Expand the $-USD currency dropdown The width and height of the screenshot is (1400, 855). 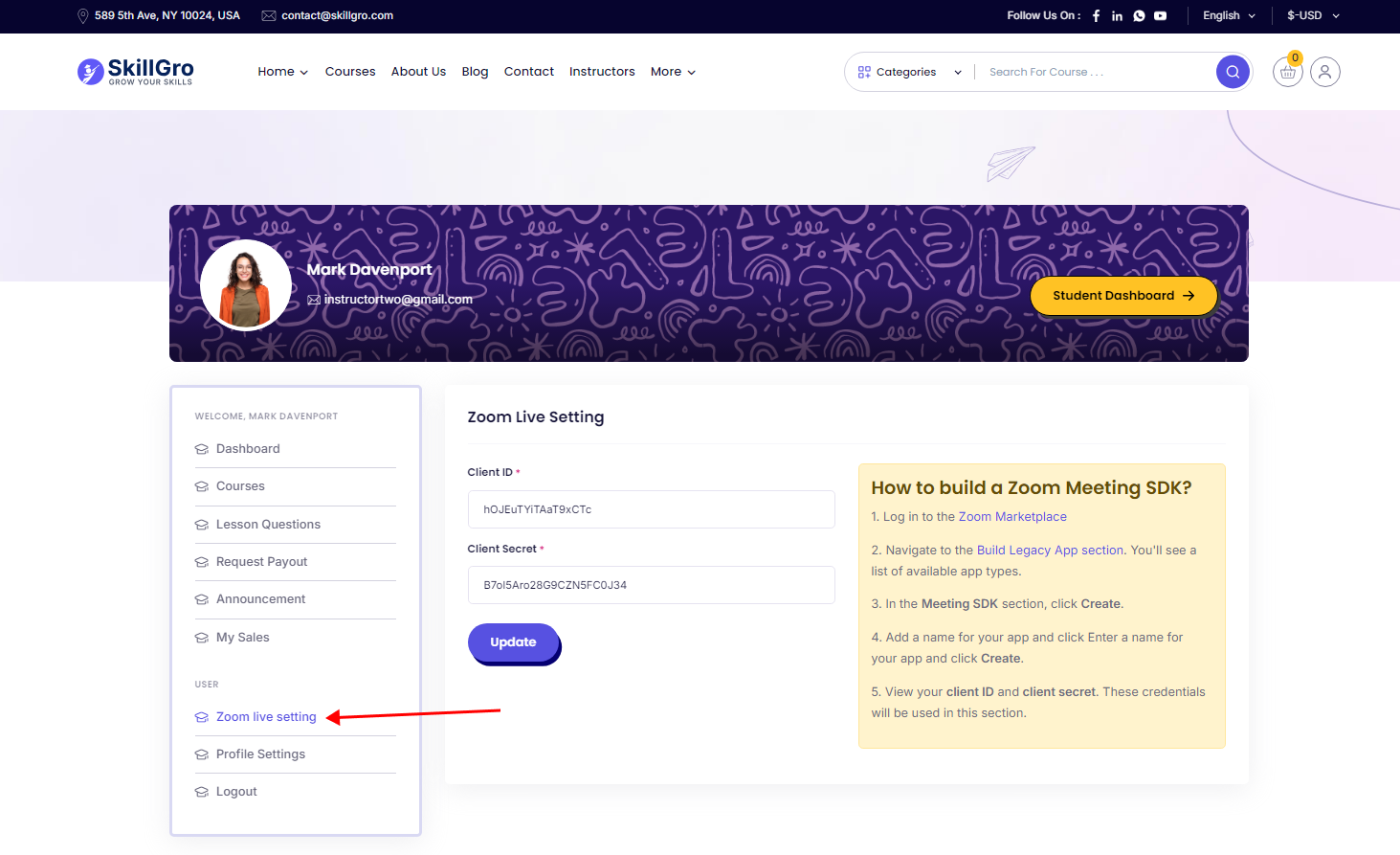click(1313, 15)
